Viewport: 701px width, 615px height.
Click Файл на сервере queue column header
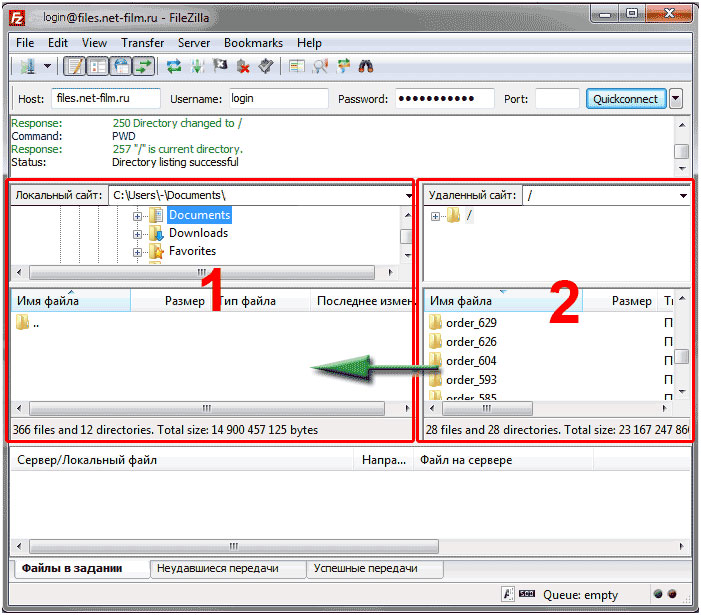pyautogui.click(x=504, y=460)
